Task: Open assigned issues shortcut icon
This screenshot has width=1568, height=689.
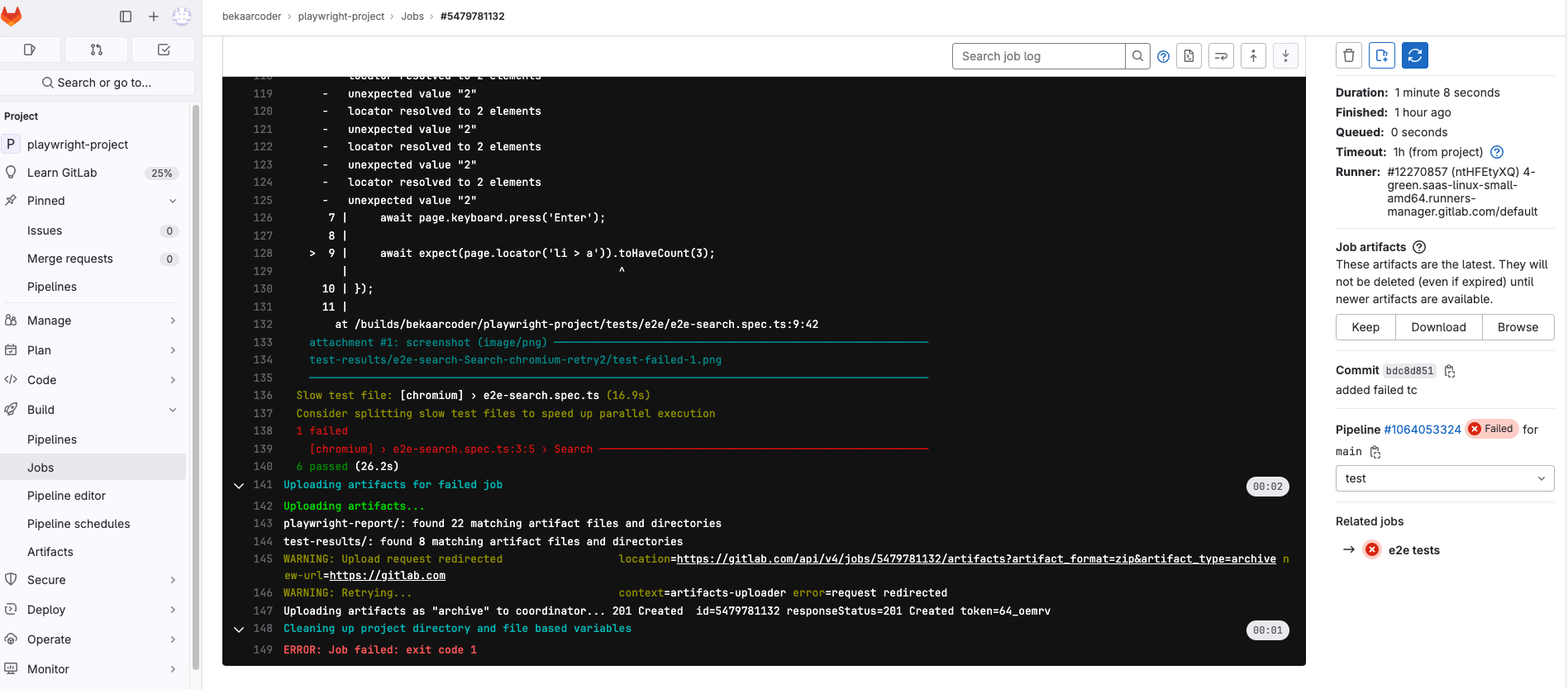Action: tap(30, 50)
